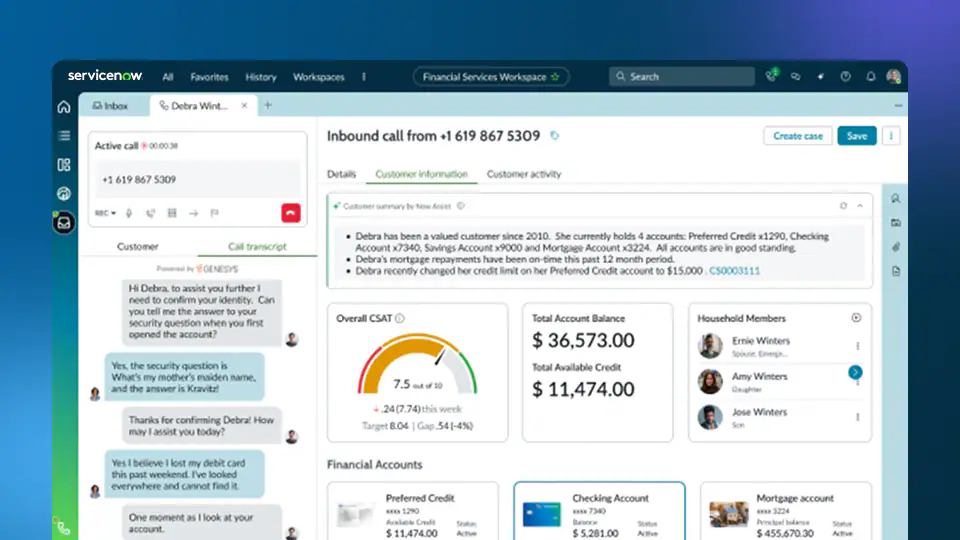Open the Preferred Credit account card
960x540 pixels.
click(413, 511)
